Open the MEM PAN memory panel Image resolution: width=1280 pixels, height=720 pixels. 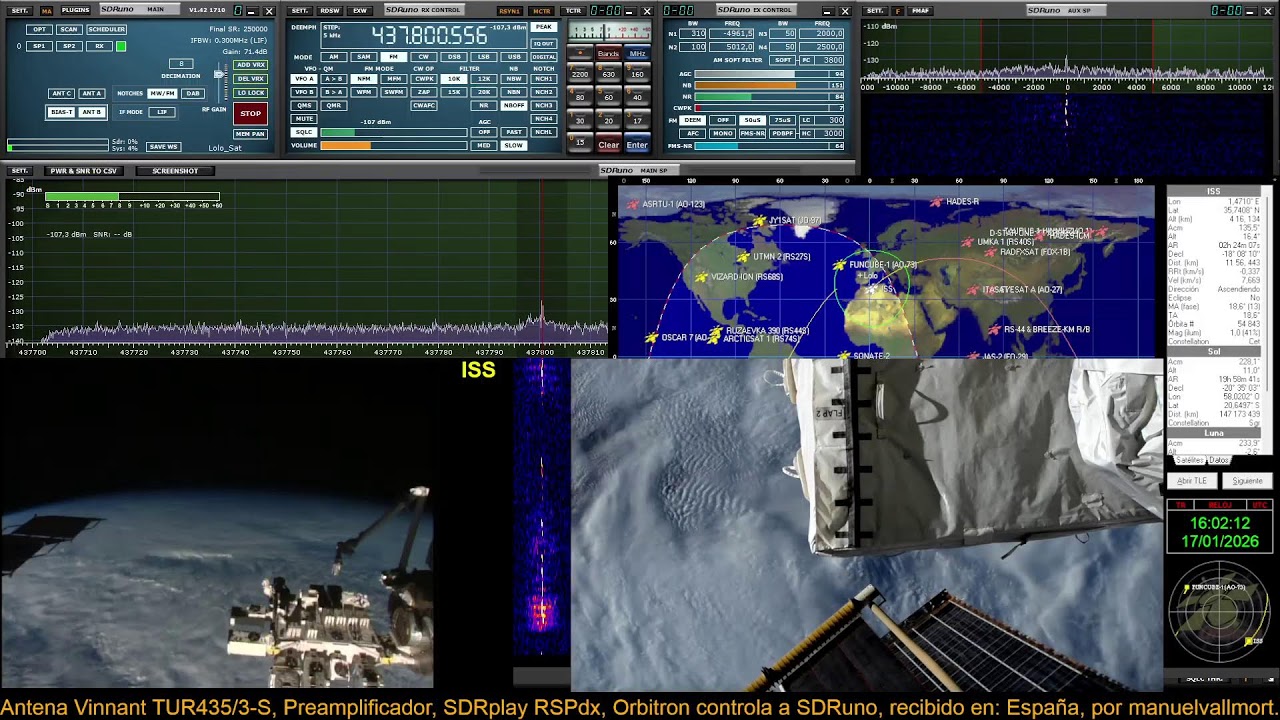click(250, 133)
